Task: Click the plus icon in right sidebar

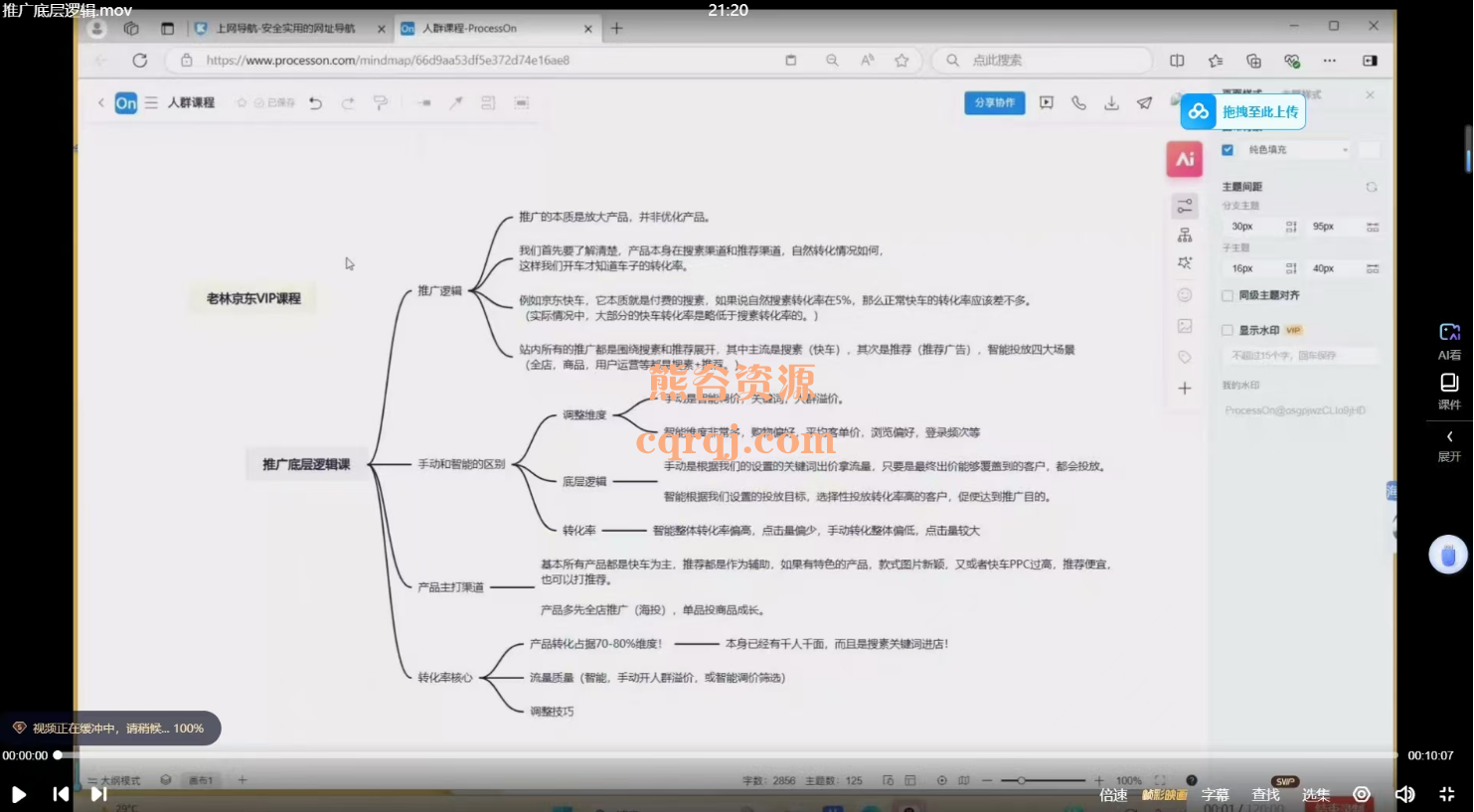Action: click(1185, 389)
